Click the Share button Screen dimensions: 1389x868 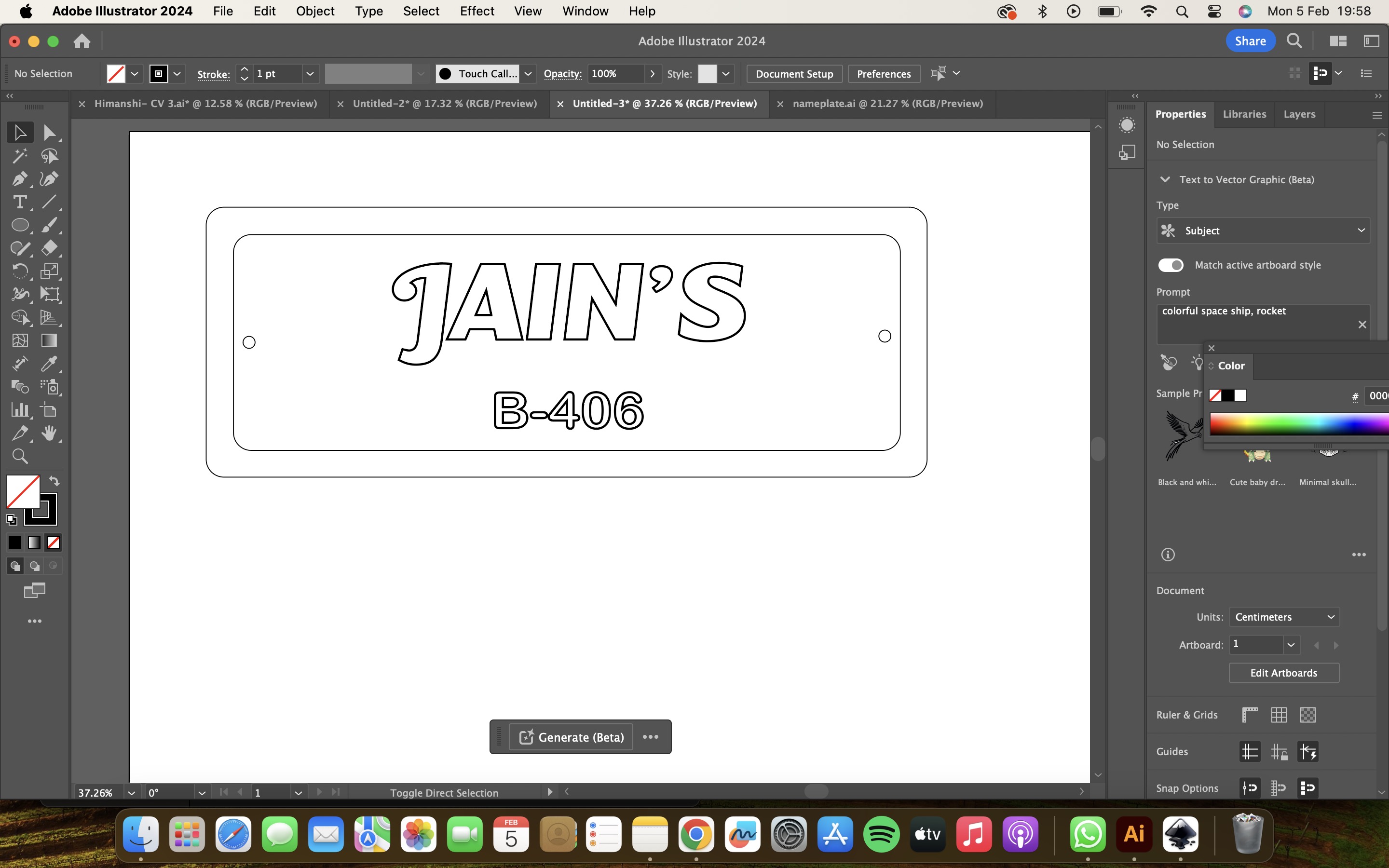click(x=1250, y=41)
